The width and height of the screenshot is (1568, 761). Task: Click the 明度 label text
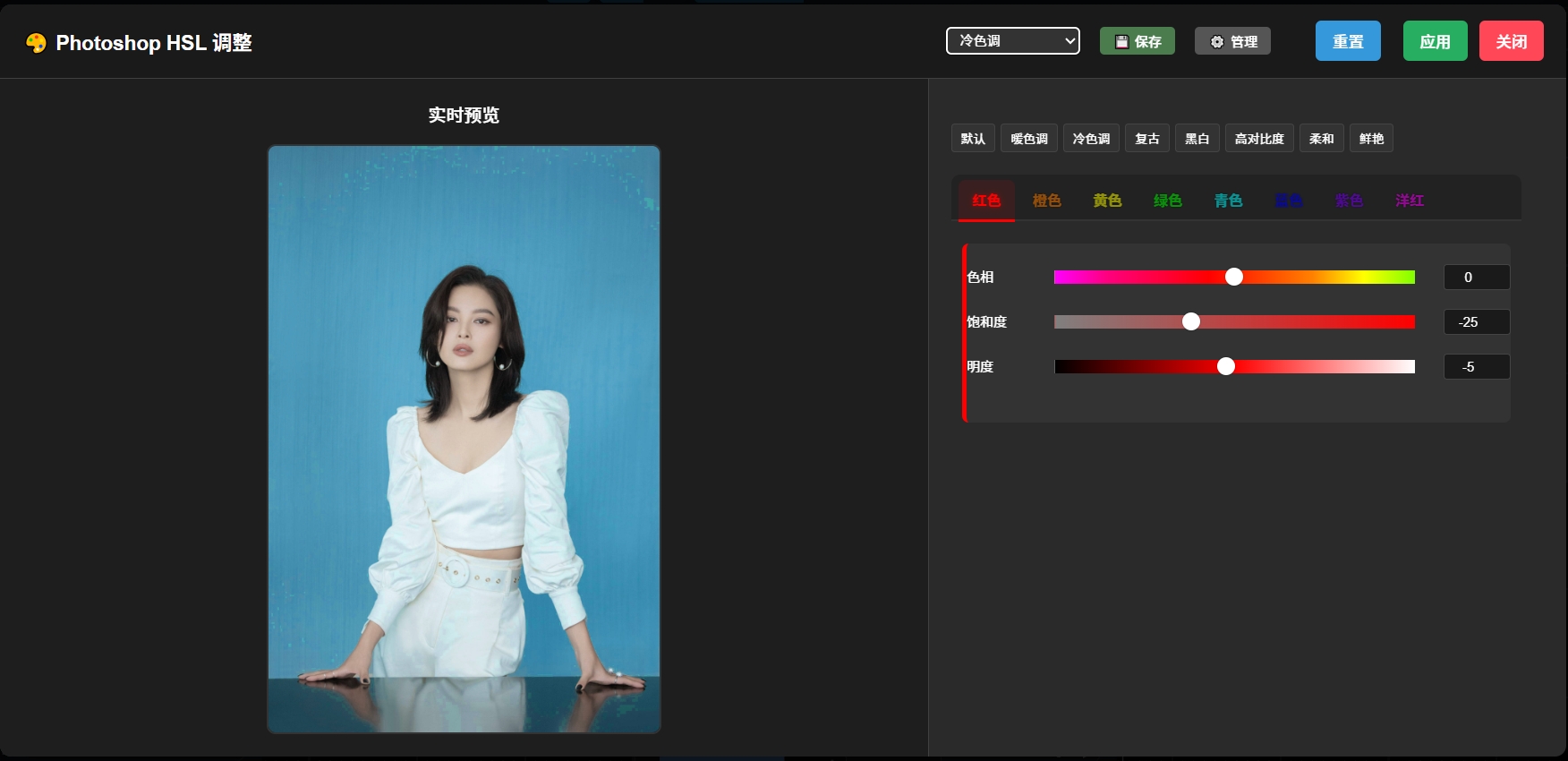click(980, 367)
